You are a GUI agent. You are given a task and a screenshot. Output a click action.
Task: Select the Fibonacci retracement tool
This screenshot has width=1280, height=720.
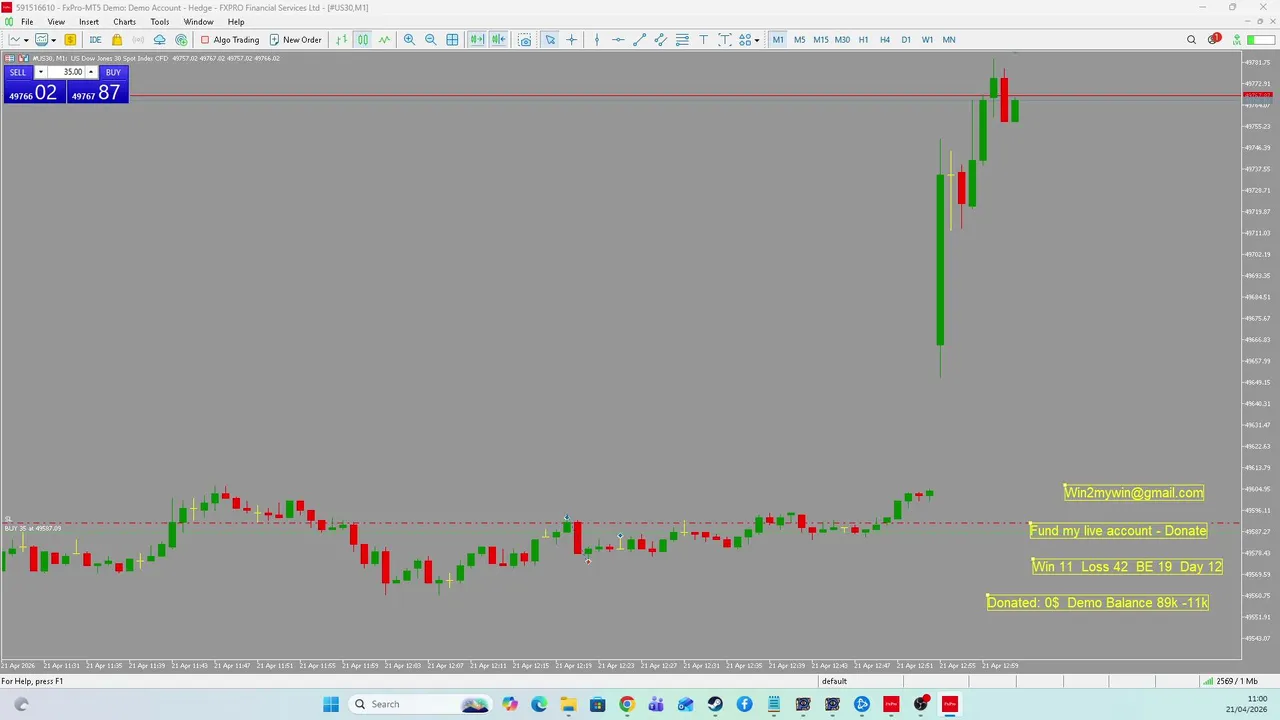[682, 40]
